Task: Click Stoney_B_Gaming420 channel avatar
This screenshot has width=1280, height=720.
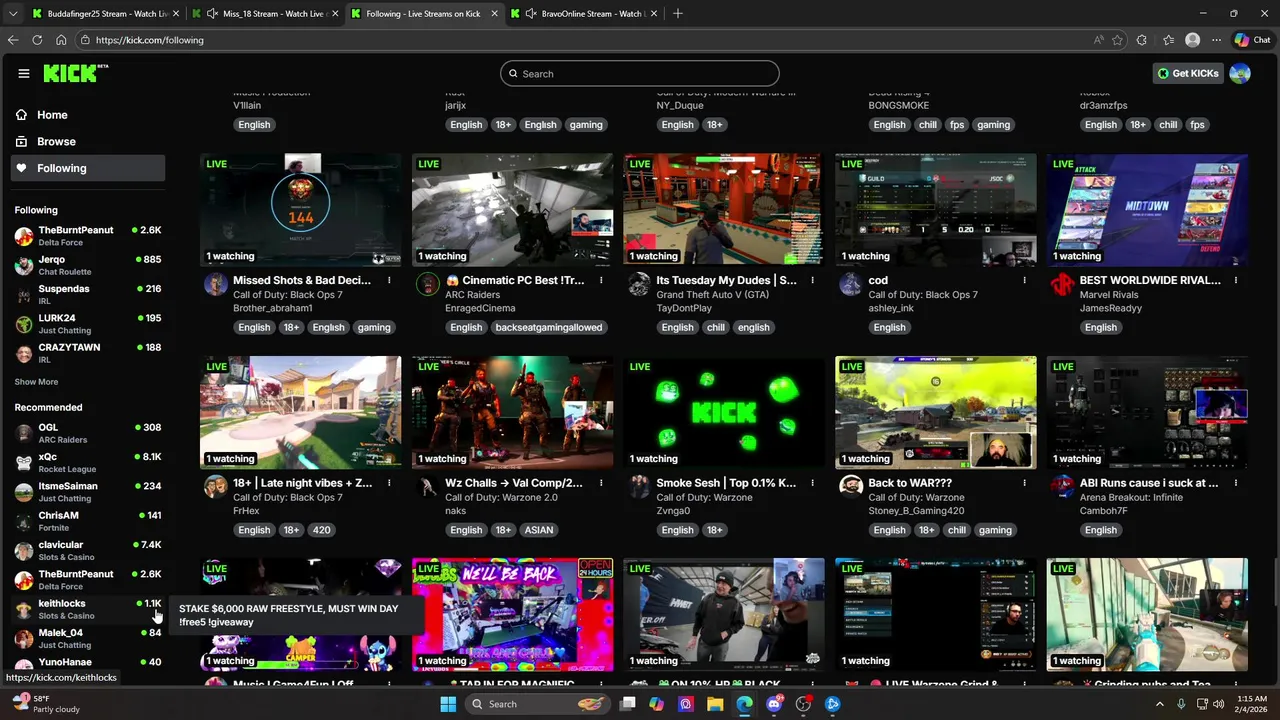Action: (851, 487)
